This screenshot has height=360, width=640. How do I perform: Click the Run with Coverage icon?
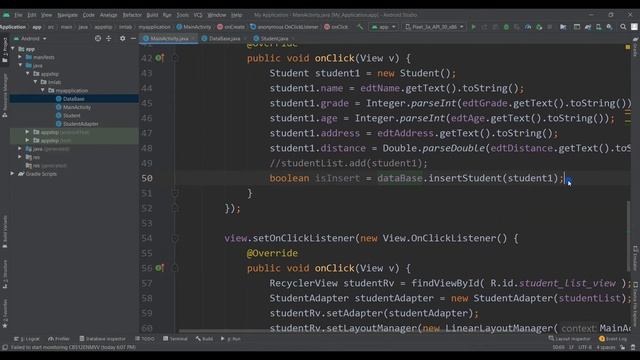coord(517,27)
